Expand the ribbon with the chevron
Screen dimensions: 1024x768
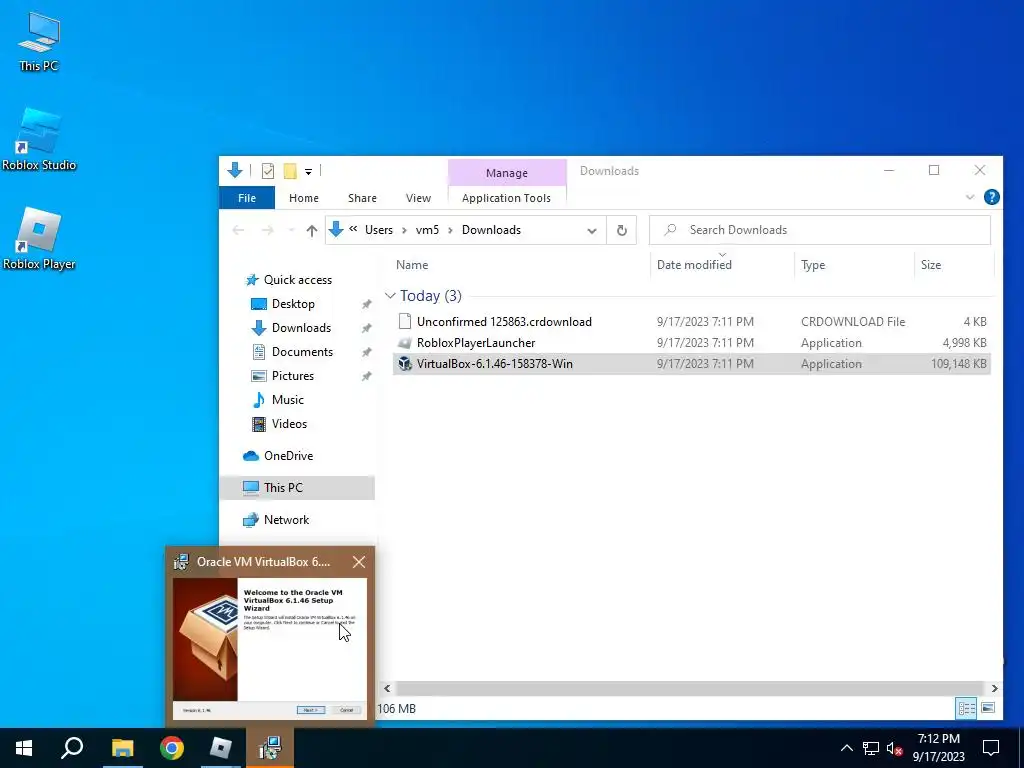click(970, 197)
